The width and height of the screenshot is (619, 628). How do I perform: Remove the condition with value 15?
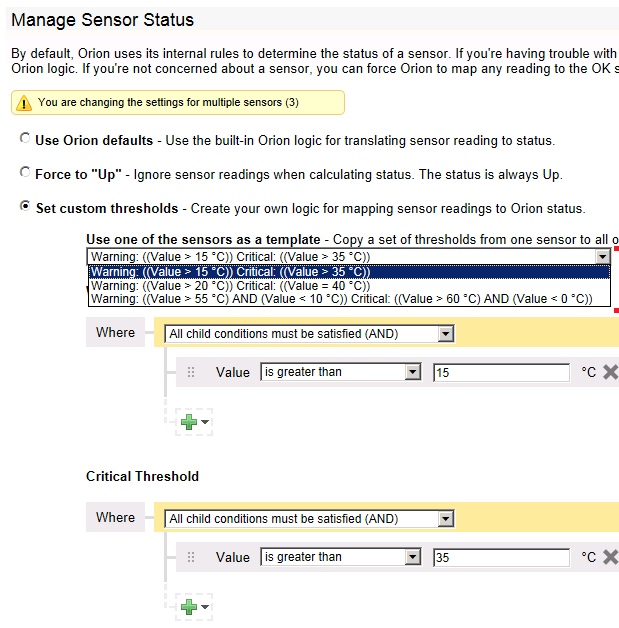[x=611, y=372]
